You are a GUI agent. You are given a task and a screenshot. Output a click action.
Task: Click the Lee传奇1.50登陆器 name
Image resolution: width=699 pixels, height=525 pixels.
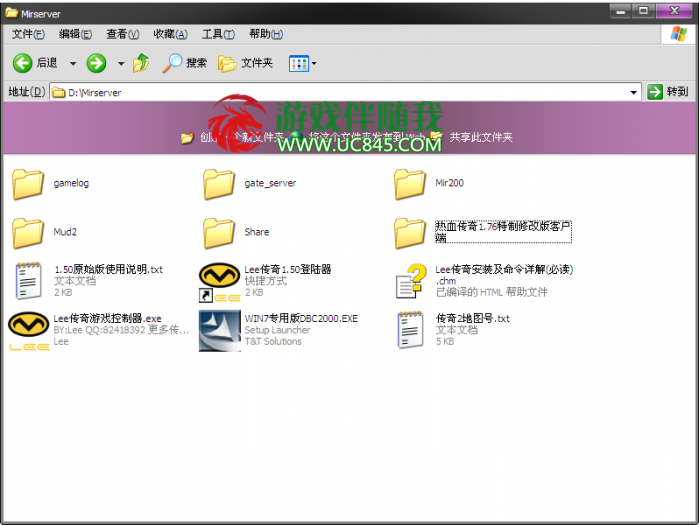pos(288,269)
